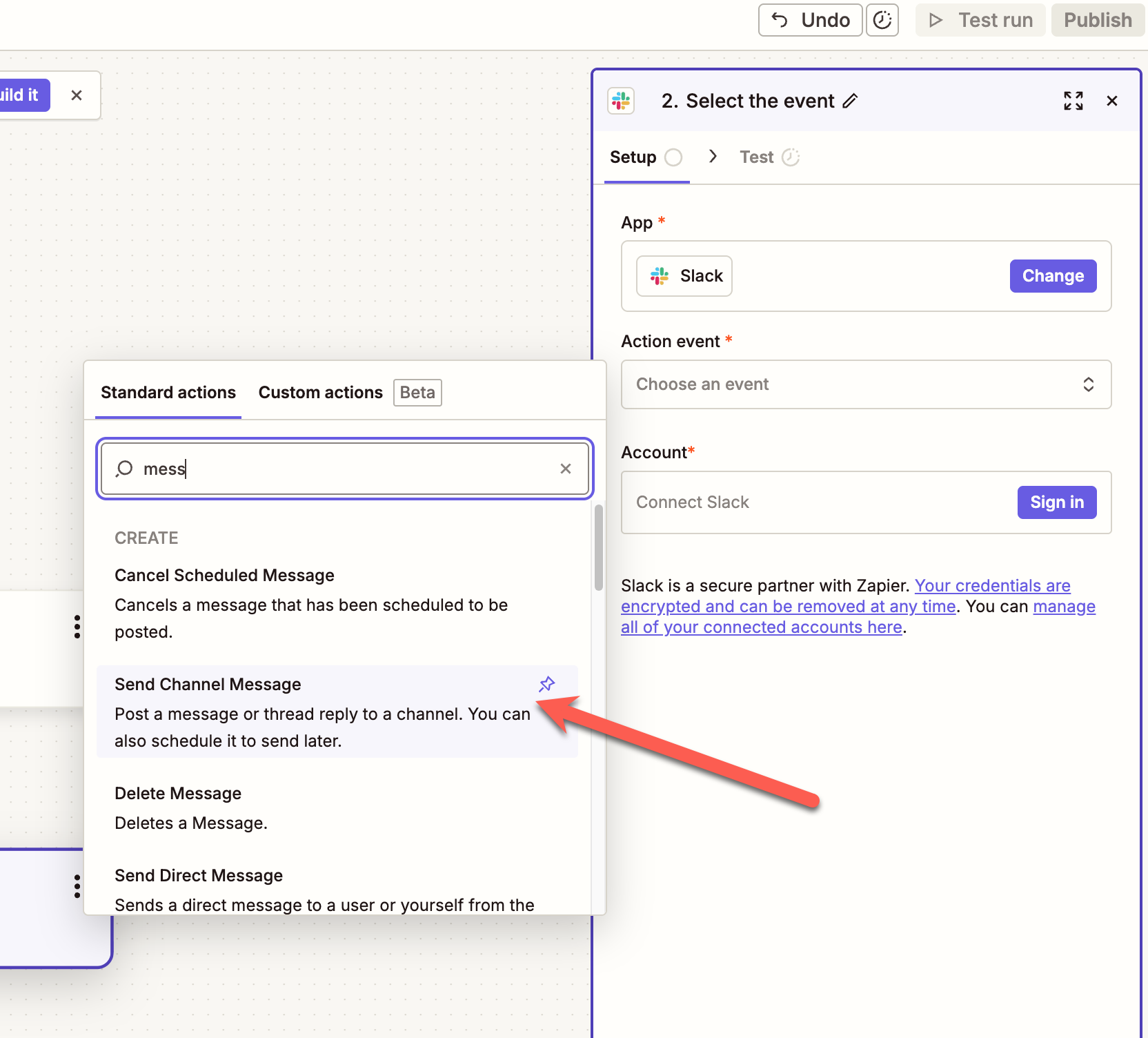Pin the Send Channel Message action
The width and height of the screenshot is (1148, 1038).
(547, 684)
